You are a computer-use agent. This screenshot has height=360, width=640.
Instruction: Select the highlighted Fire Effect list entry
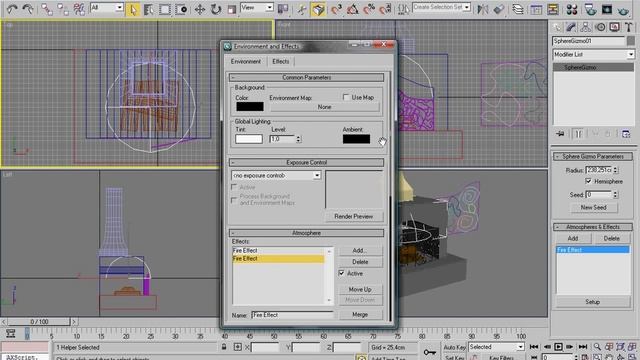click(x=278, y=258)
